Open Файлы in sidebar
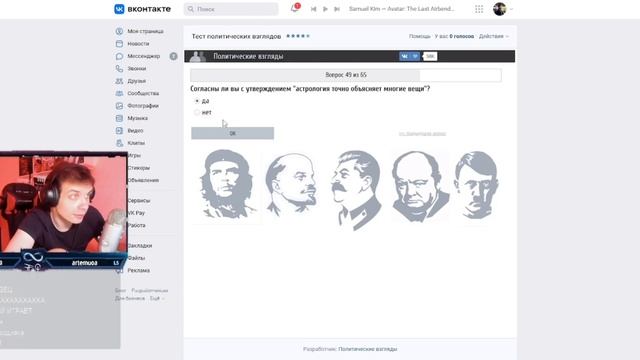The width and height of the screenshot is (640, 360). [x=136, y=258]
